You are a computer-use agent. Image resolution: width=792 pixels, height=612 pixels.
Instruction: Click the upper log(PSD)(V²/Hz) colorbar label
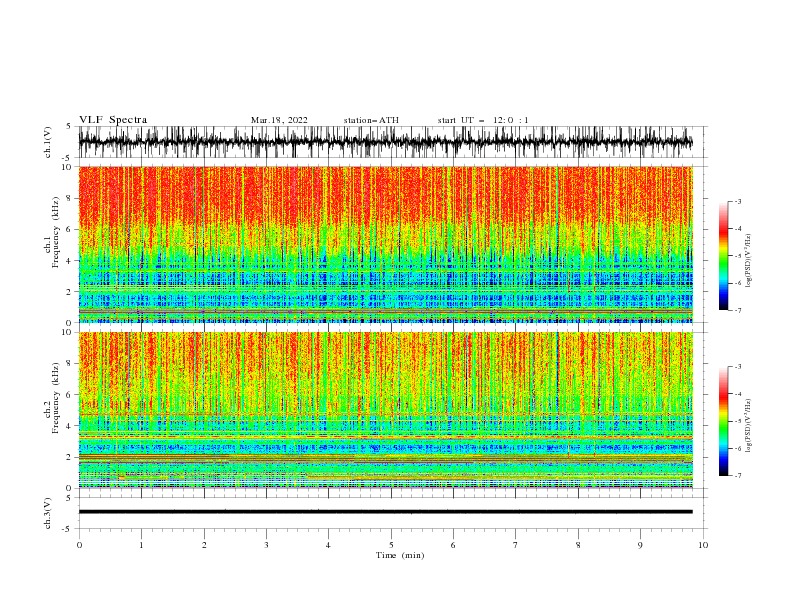[x=748, y=261]
